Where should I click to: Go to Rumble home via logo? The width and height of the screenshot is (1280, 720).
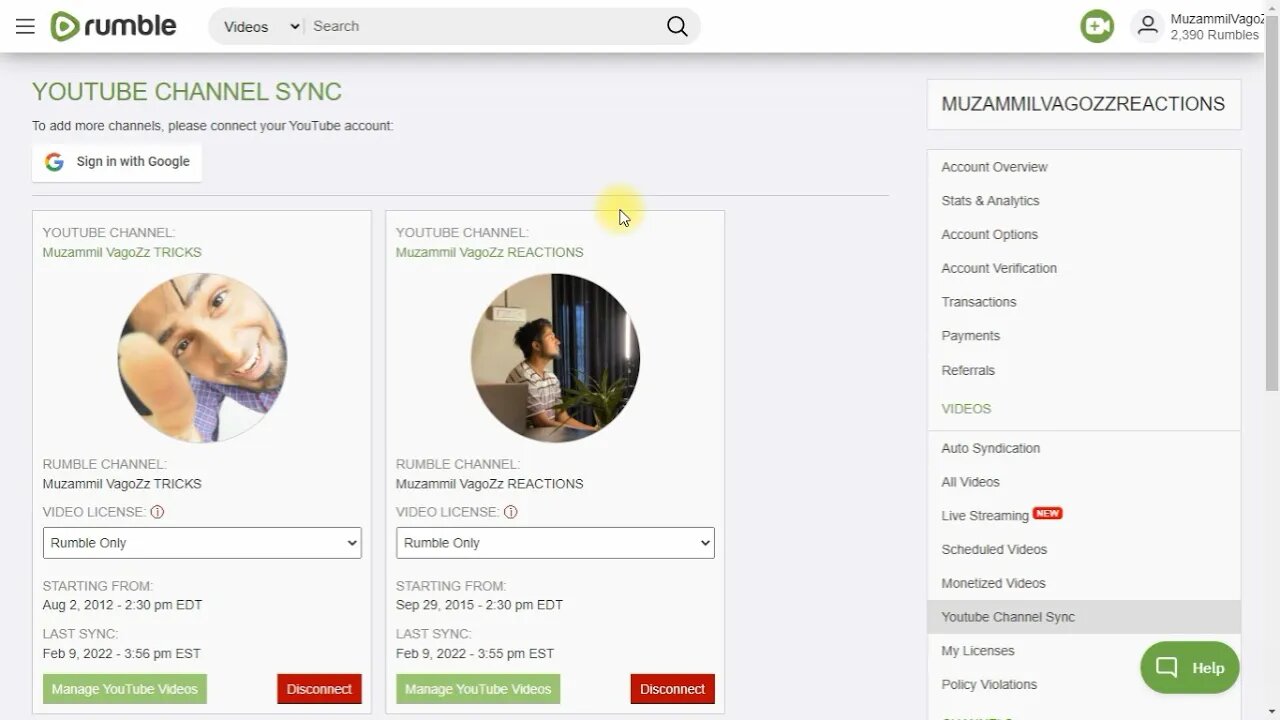pyautogui.click(x=113, y=26)
